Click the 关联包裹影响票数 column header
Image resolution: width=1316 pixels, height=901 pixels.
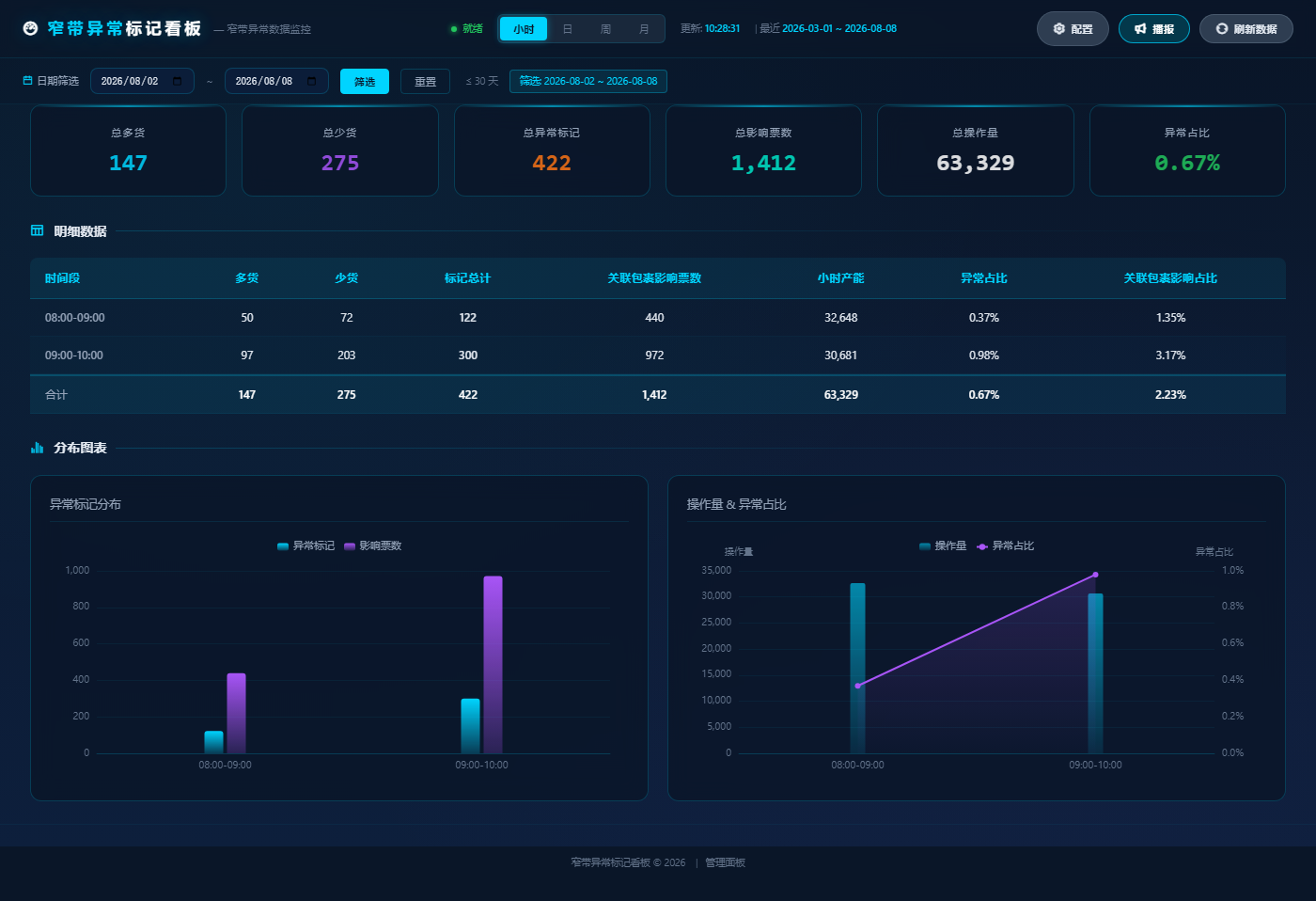[x=654, y=278]
